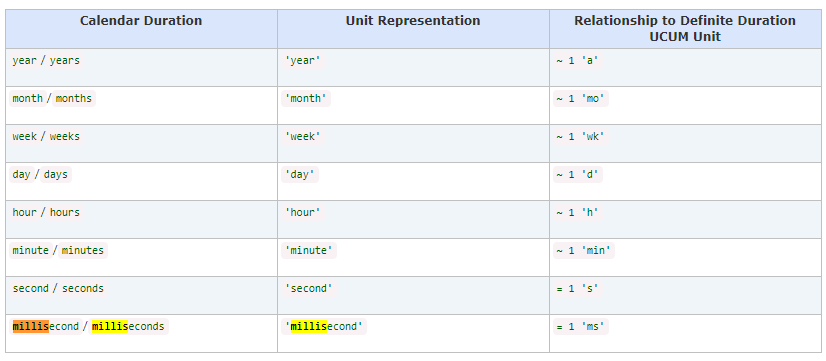Screen dimensions: 826x361
Task: Select the 'seconds' plural code
Action: click(83, 288)
